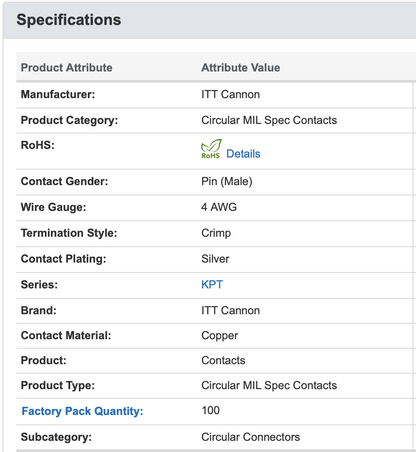Screen dimensions: 416x452
Task: Click the Circular Connectors subcategory value
Action: click(250, 437)
